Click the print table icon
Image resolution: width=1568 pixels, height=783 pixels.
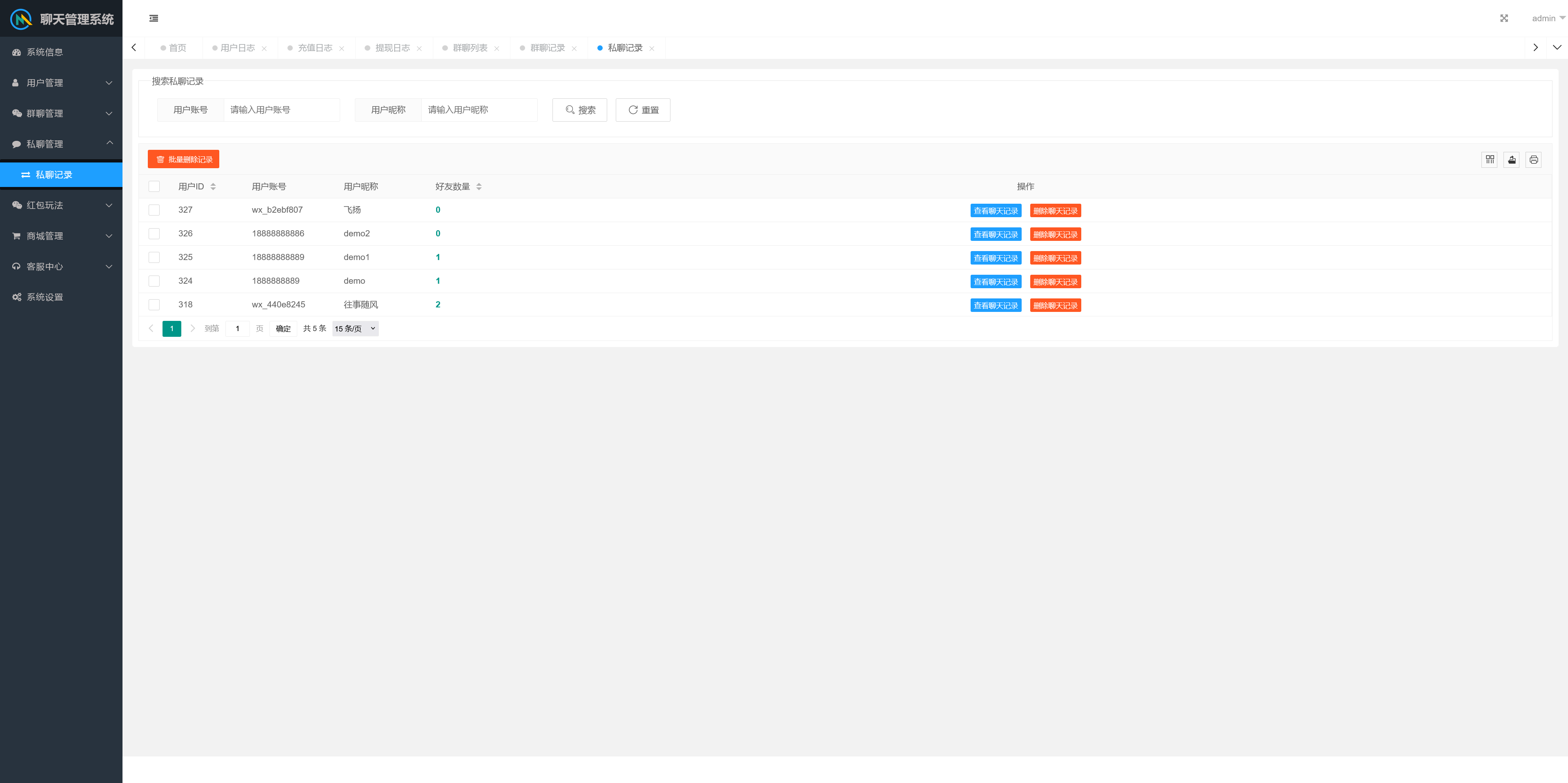(x=1533, y=159)
